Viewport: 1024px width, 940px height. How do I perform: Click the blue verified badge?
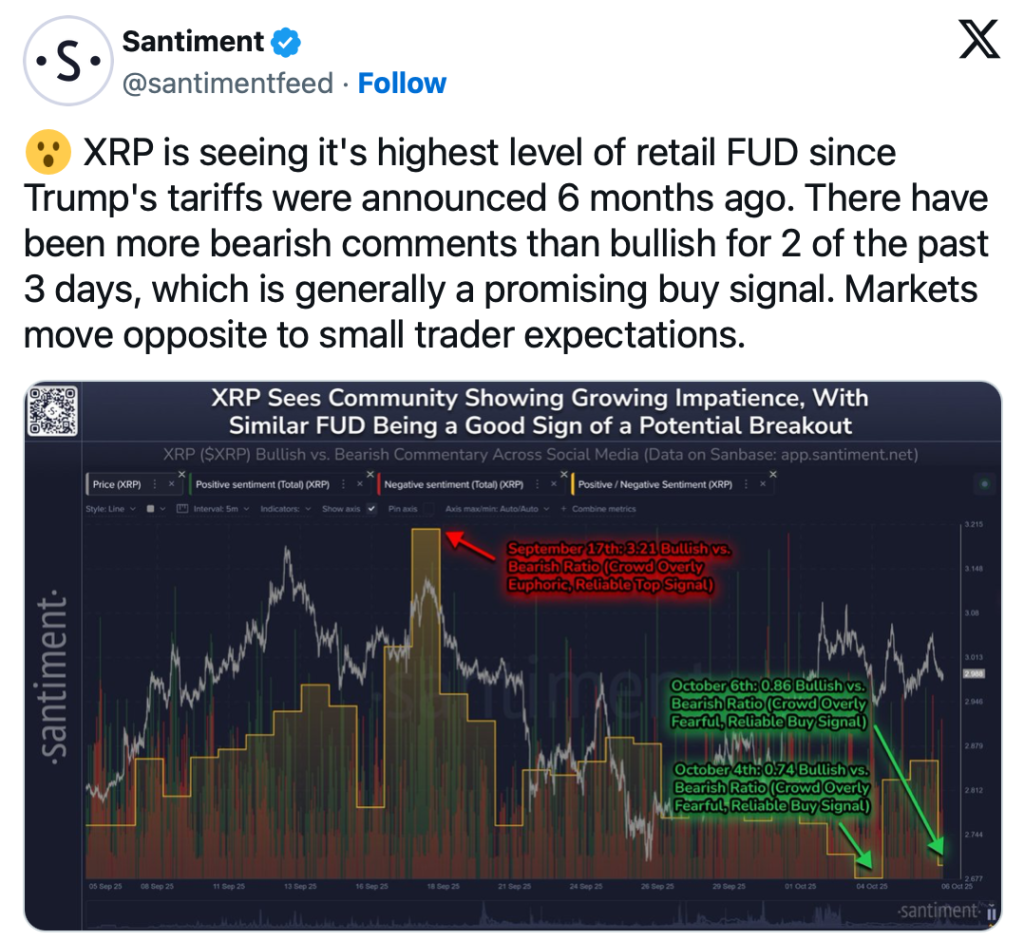(288, 43)
